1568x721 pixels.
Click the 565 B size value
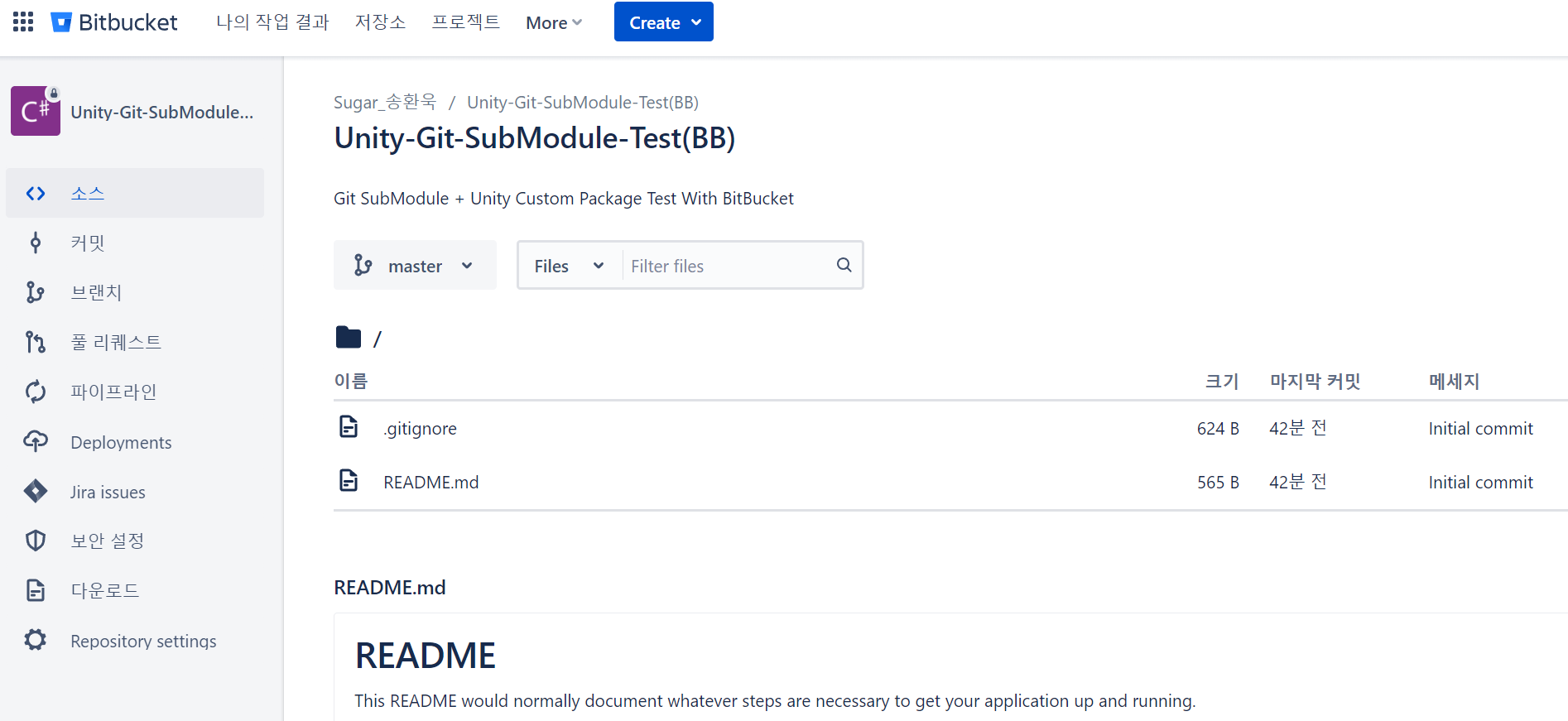1218,483
